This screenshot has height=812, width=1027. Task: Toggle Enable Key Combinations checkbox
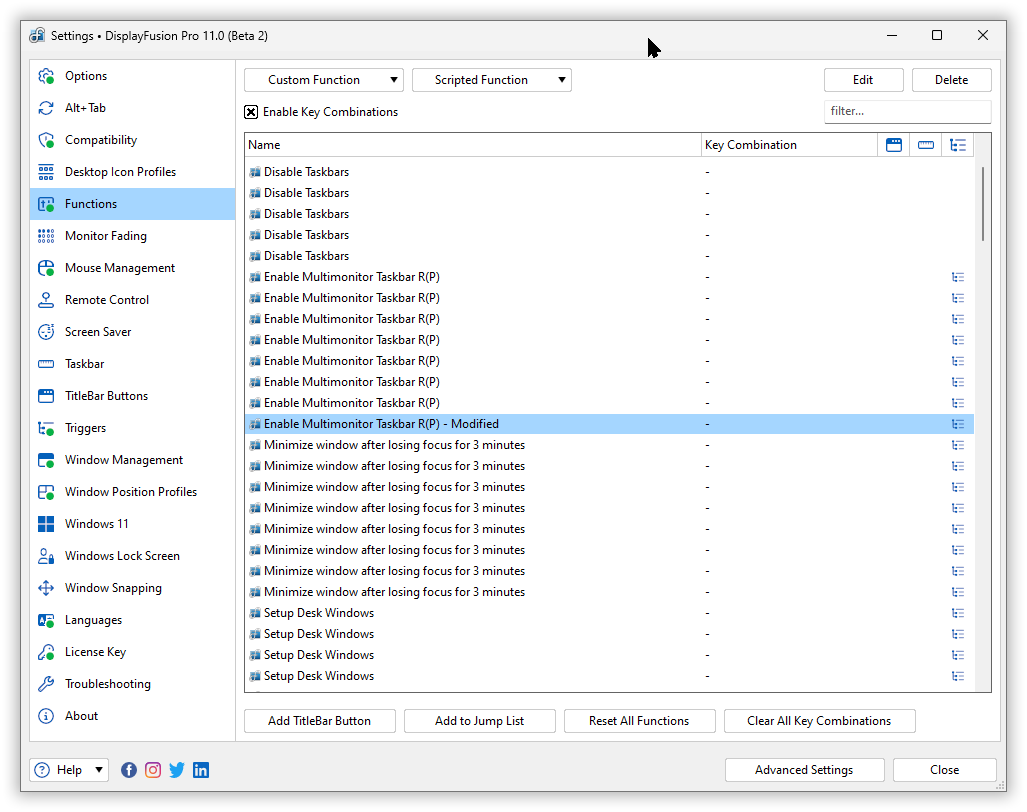[251, 112]
